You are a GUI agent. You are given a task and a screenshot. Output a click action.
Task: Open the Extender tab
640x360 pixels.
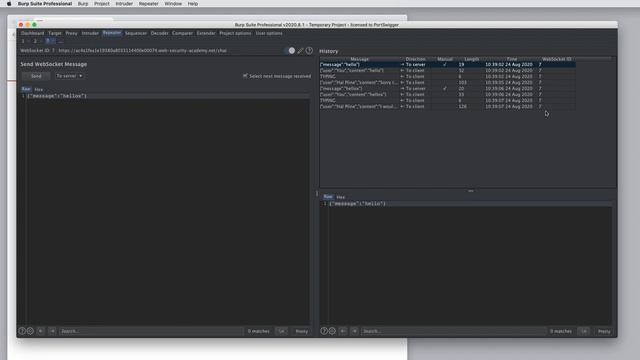tap(206, 33)
